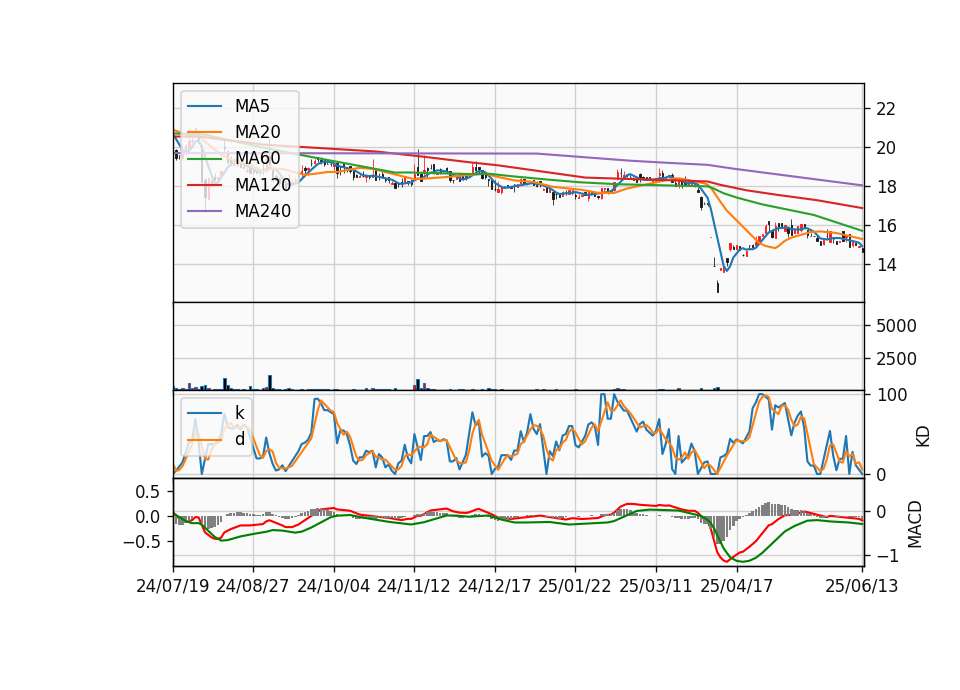Viewport: 960px width, 690px height.
Task: Click the MA5 legend label
Action: click(252, 106)
